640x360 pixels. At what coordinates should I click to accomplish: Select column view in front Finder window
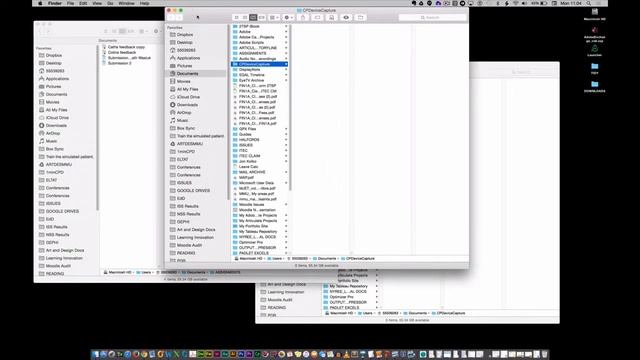tap(253, 18)
